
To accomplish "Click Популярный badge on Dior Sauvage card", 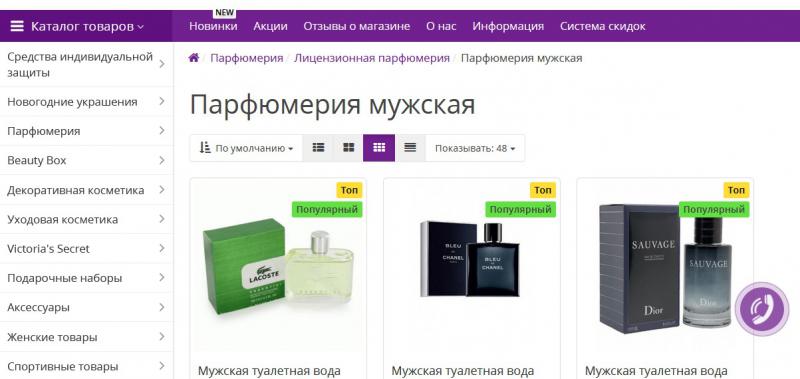I will click(714, 209).
